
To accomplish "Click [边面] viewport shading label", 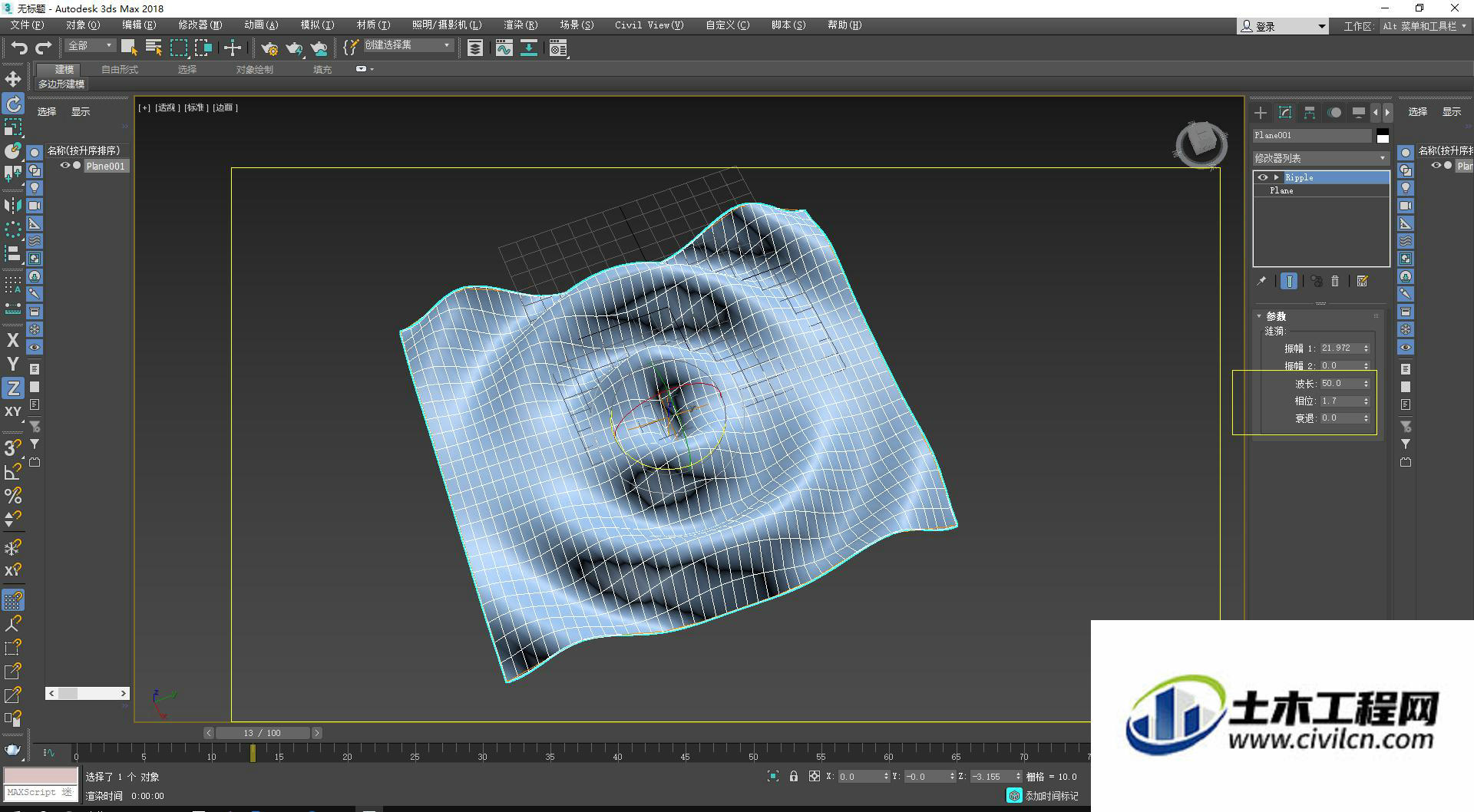I will coord(226,107).
